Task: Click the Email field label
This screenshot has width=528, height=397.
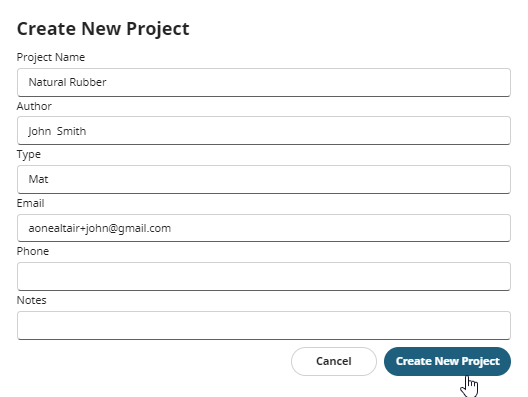Action: tap(31, 203)
